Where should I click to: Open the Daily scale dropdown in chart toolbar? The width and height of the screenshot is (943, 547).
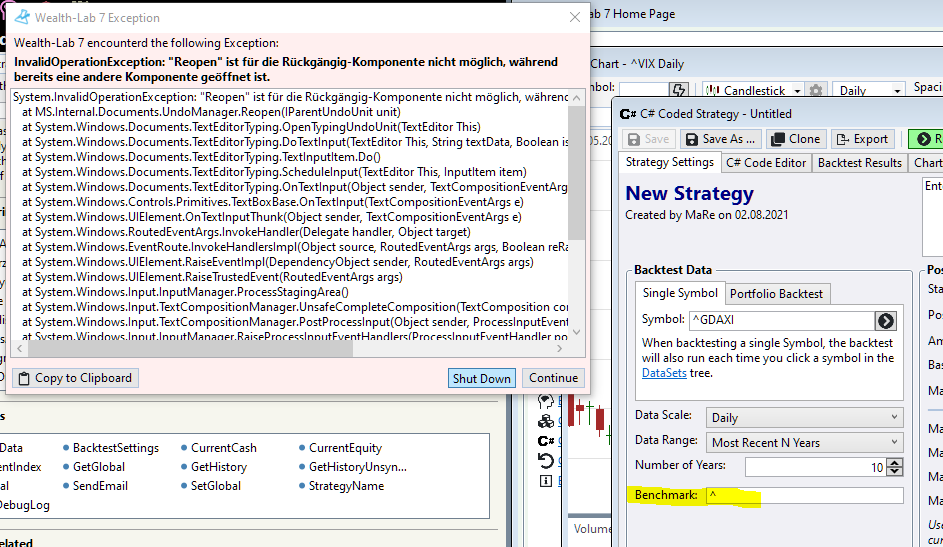[868, 90]
